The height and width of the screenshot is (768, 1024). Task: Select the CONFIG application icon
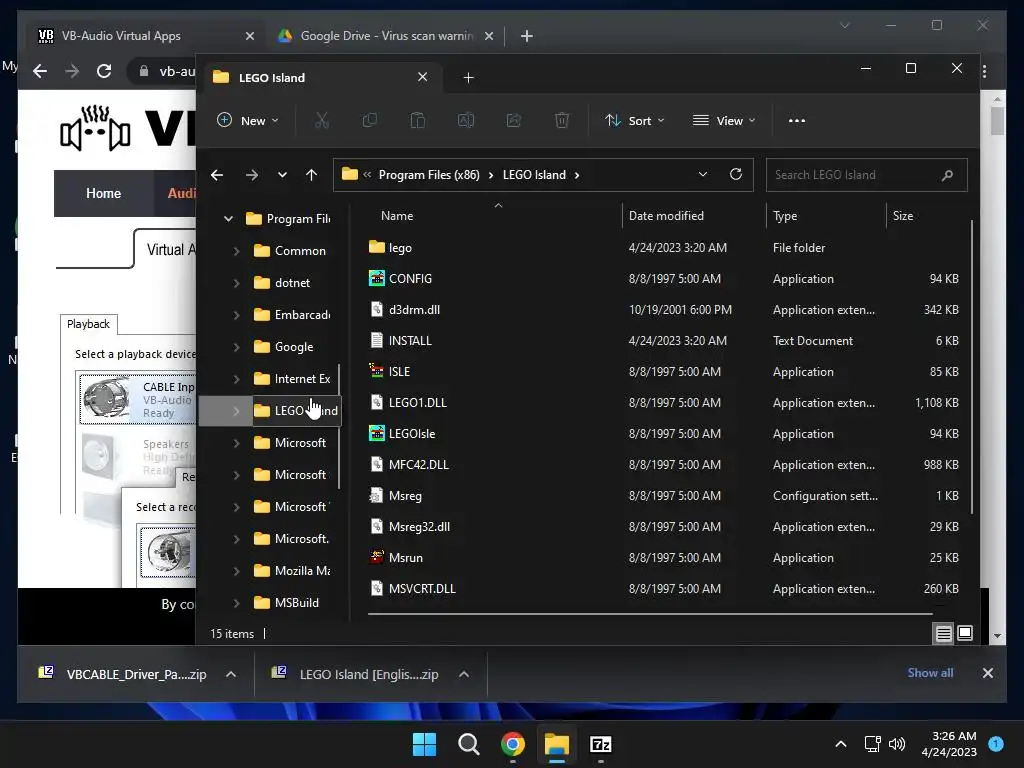point(377,278)
